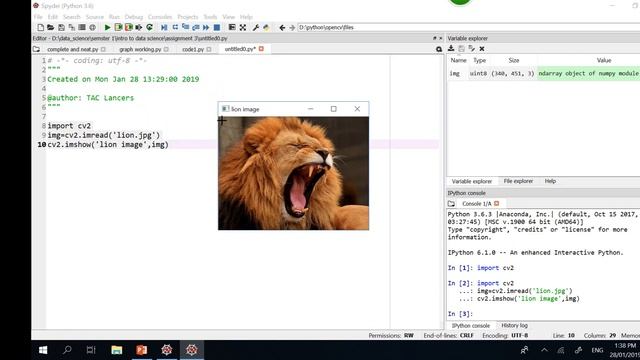Click the working directory path field
Screen dimensions: 640x360
point(469,27)
